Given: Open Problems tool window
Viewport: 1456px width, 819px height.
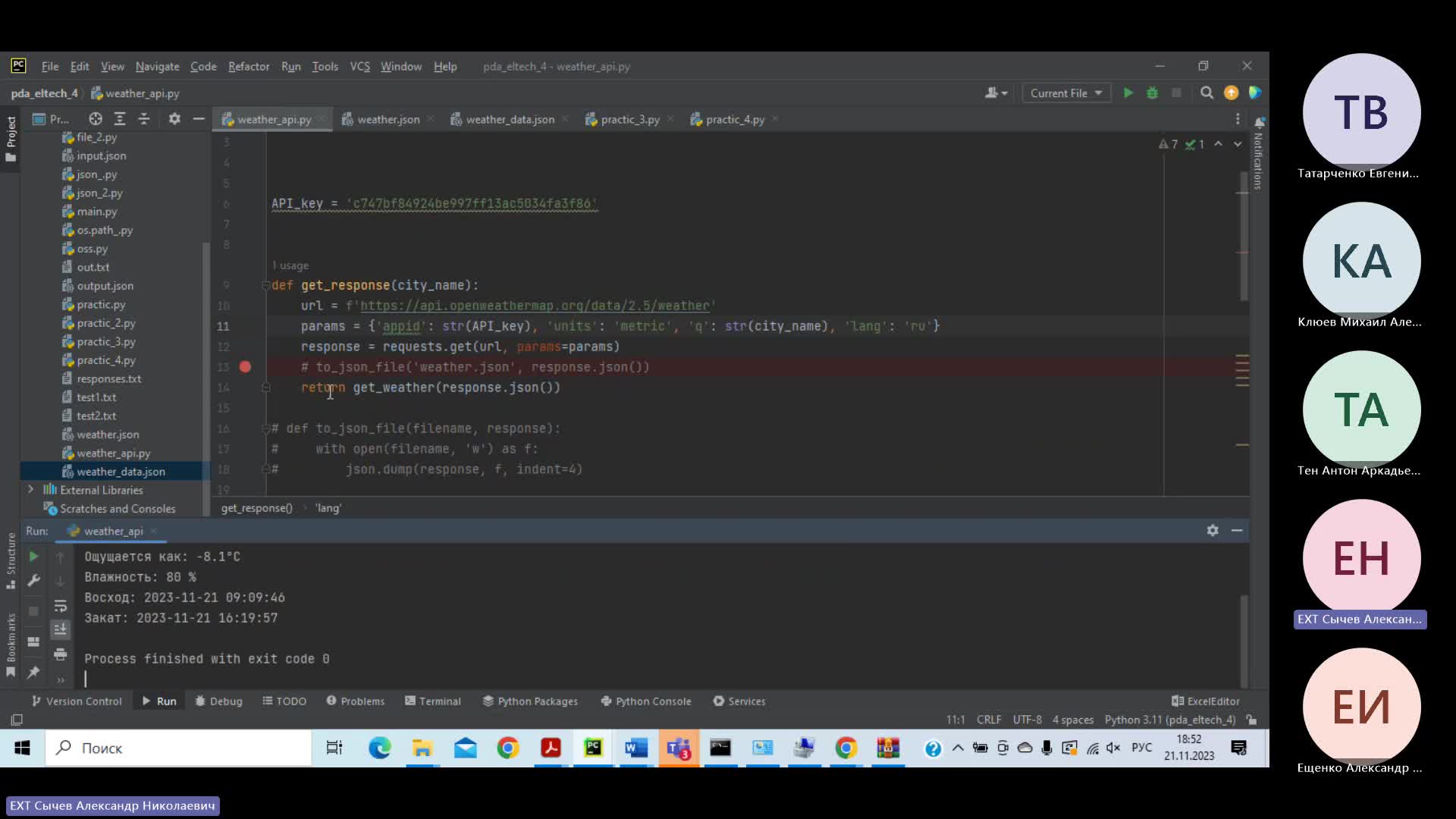Looking at the screenshot, I should 355,701.
